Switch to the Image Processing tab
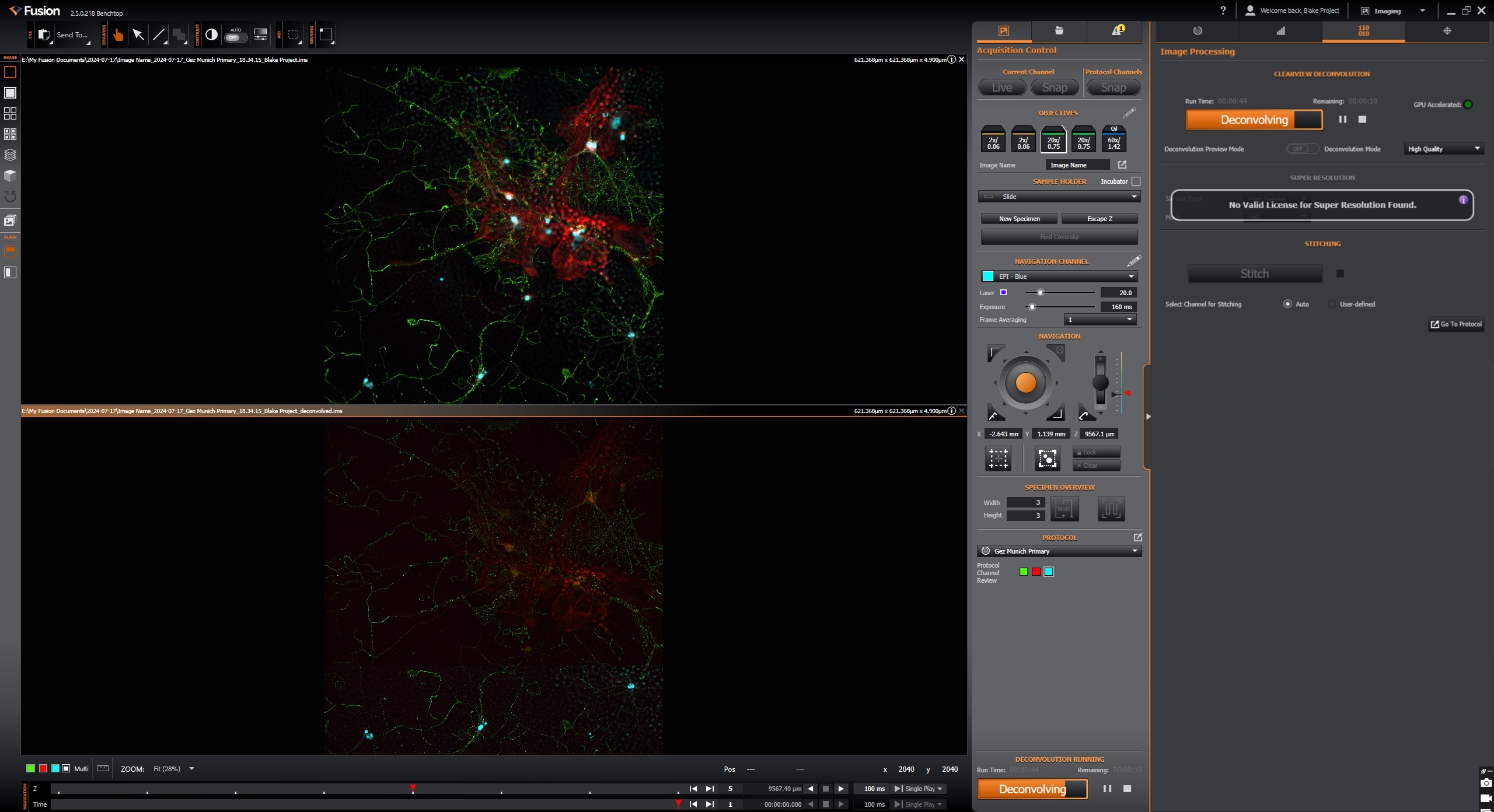This screenshot has width=1494, height=812. click(x=1363, y=31)
